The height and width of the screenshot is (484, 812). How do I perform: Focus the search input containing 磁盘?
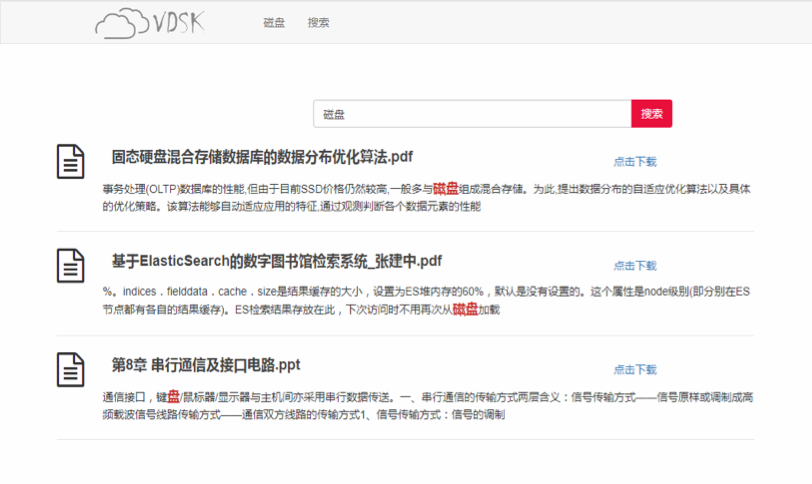(x=472, y=114)
